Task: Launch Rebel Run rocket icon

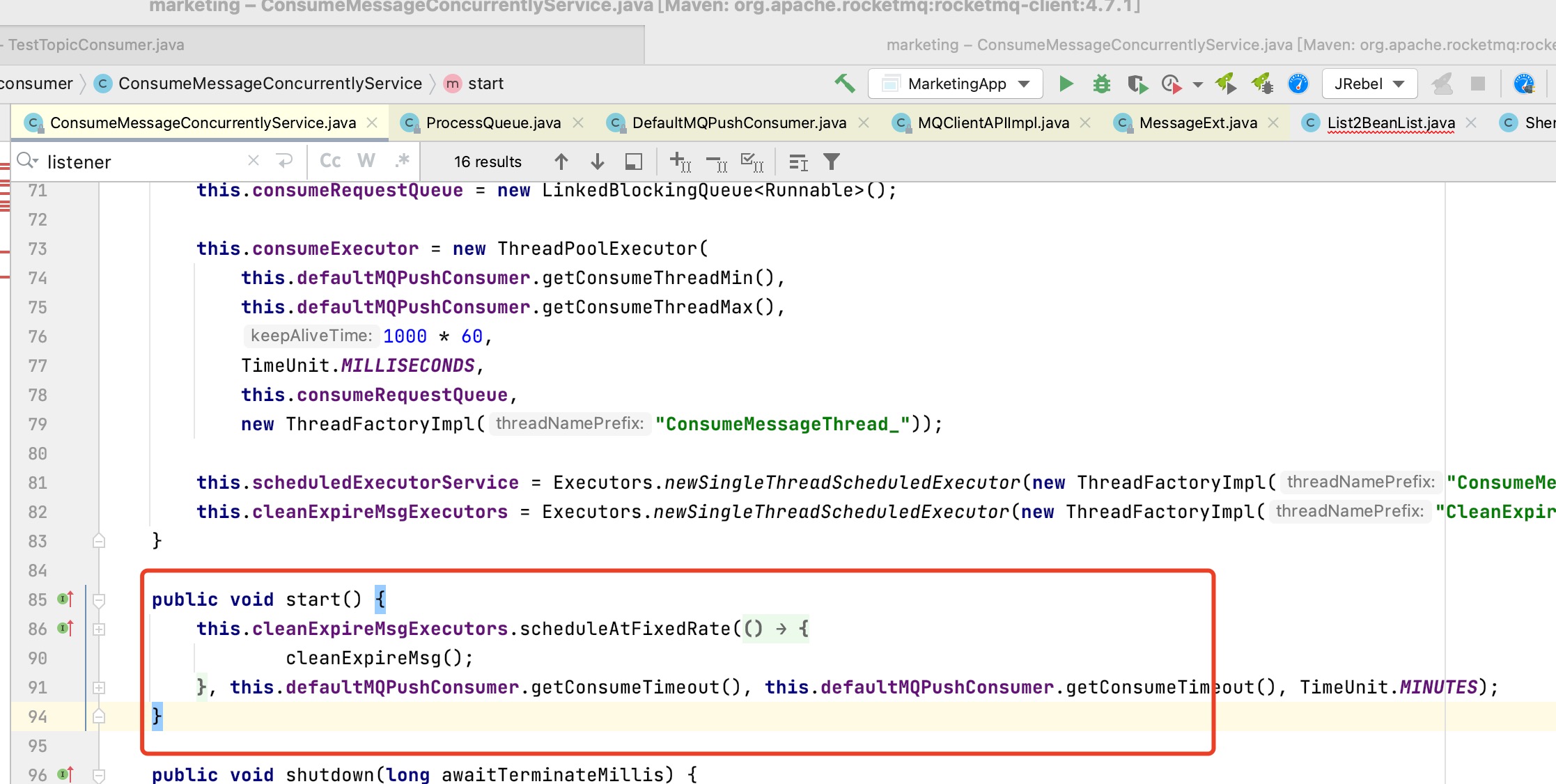Action: coord(1226,84)
